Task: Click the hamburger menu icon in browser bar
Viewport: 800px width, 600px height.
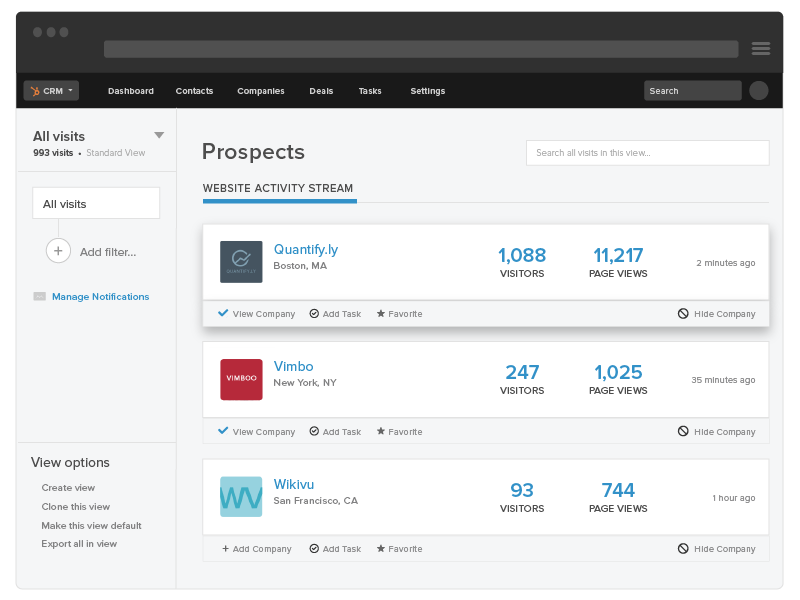Action: (x=761, y=48)
